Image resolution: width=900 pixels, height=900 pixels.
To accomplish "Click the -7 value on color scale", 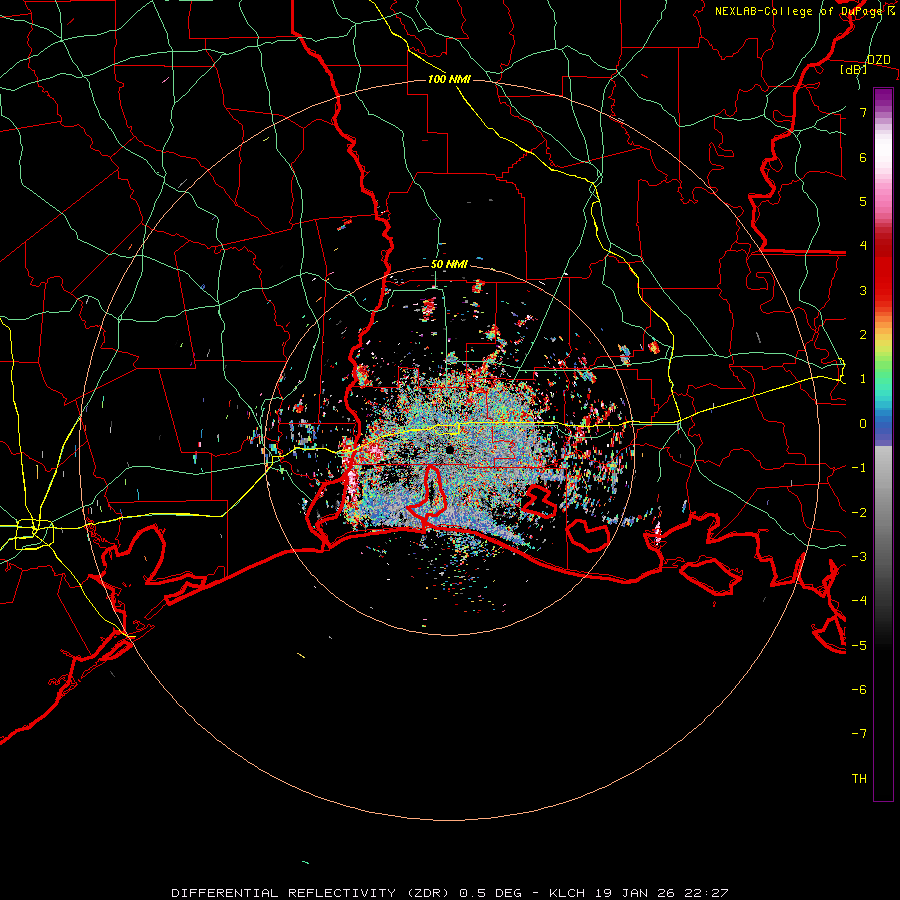I will pyautogui.click(x=859, y=734).
